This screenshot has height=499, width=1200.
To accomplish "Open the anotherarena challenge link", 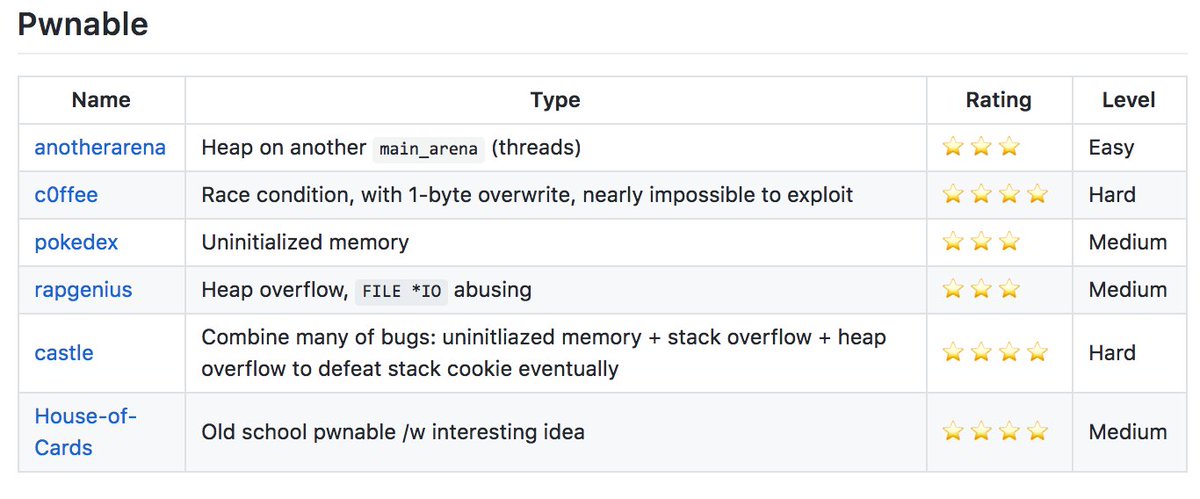I will coord(100,148).
